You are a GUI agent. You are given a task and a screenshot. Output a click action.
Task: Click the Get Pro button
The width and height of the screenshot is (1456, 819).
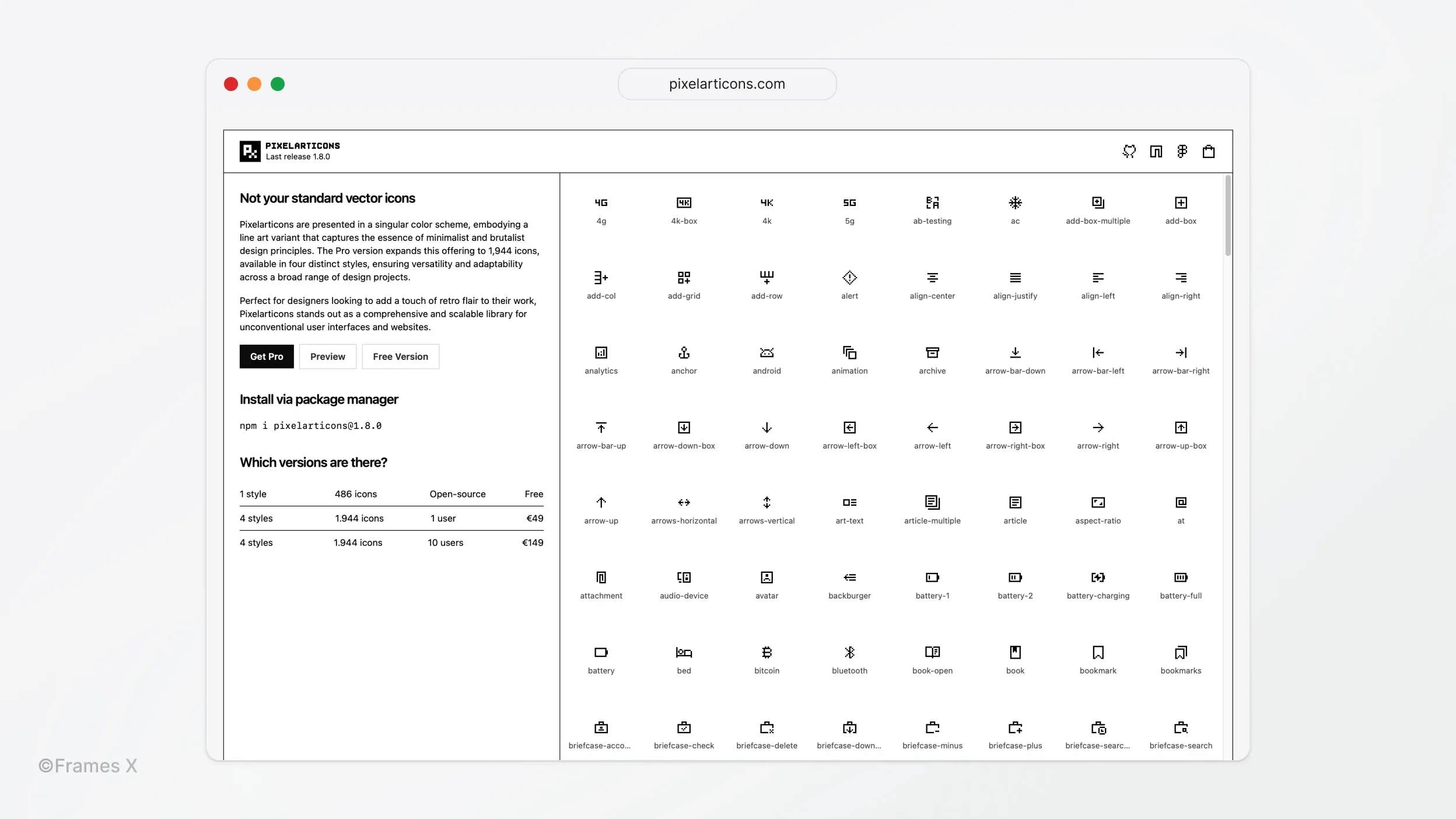(266, 356)
